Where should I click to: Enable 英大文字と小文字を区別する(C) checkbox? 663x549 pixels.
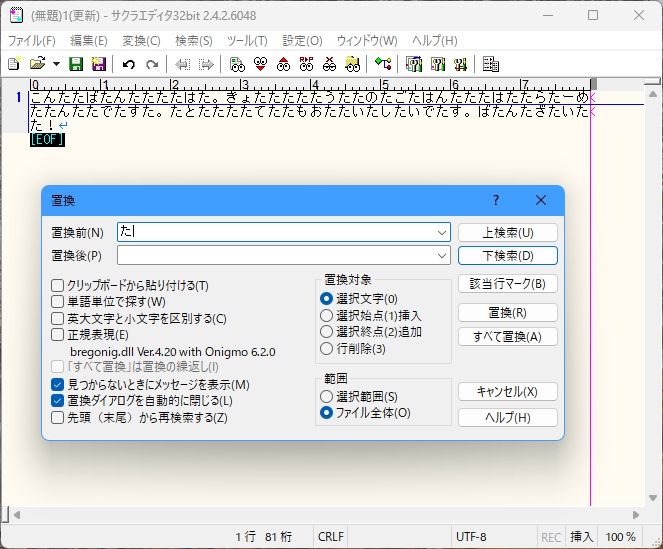[x=58, y=318]
